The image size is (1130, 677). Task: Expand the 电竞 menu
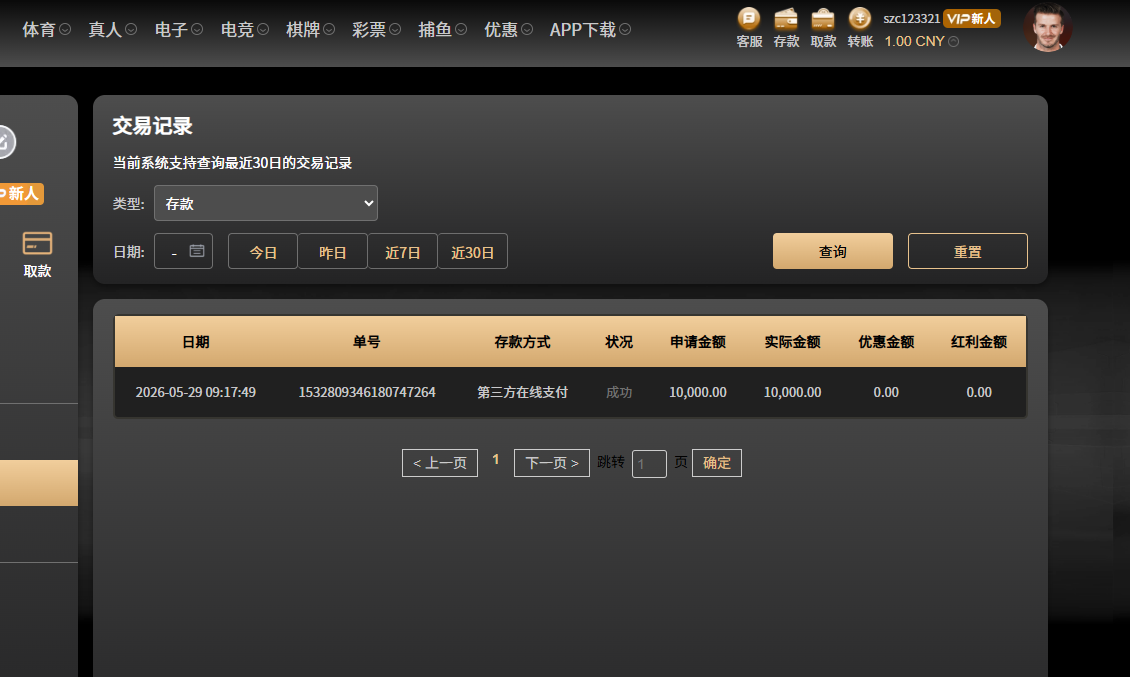[245, 30]
